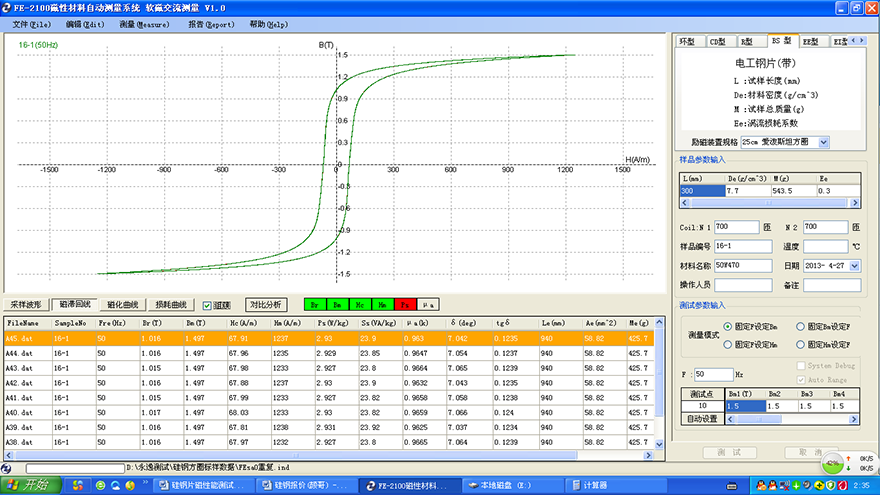Screen dimensions: 880x495
Task: Open the 日期 date dropdown
Action: point(855,265)
